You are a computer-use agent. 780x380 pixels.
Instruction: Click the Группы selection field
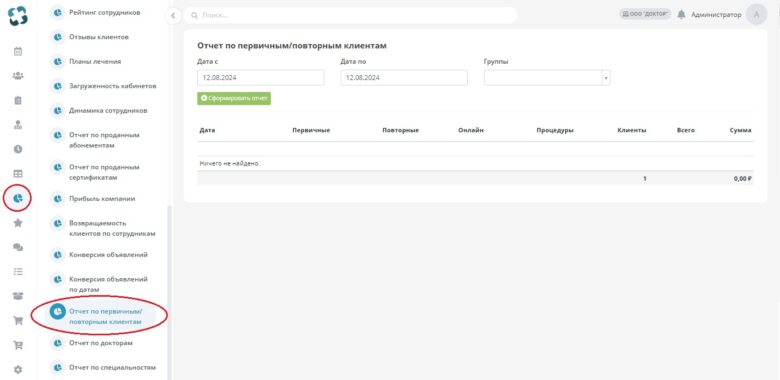click(547, 78)
